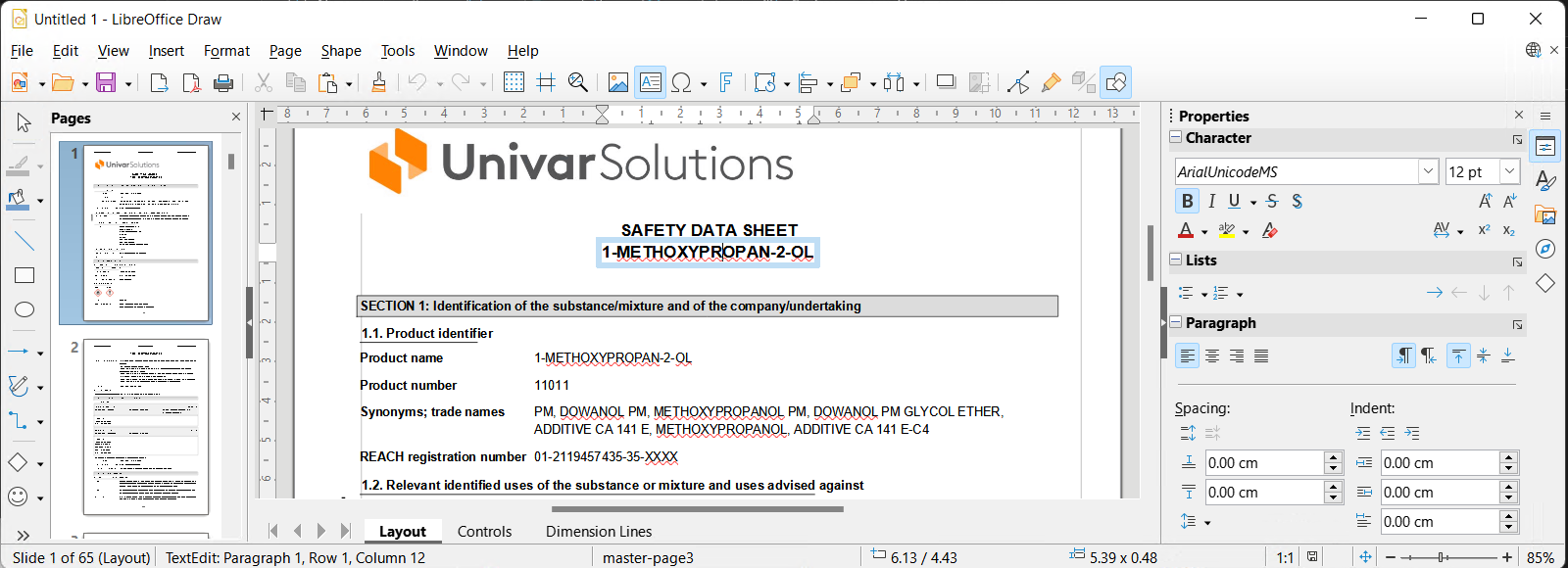Toggle Subscript in Character panel

(1508, 230)
